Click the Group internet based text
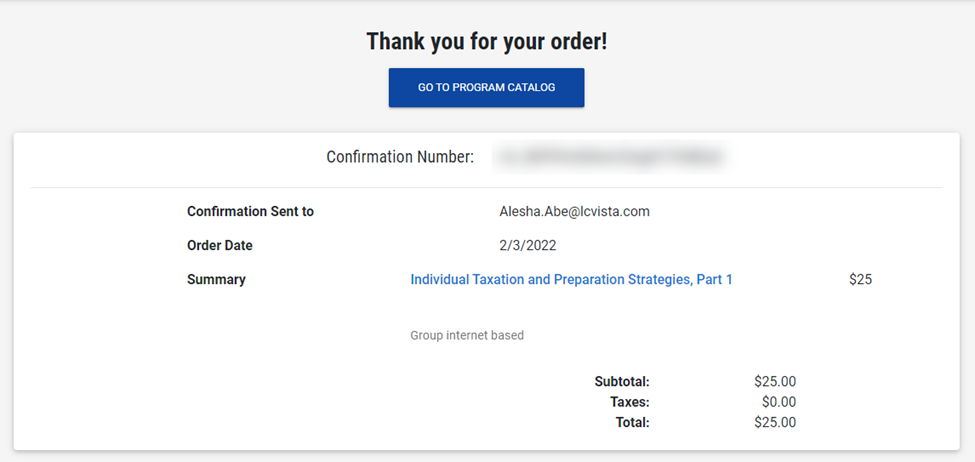 pyautogui.click(x=467, y=336)
